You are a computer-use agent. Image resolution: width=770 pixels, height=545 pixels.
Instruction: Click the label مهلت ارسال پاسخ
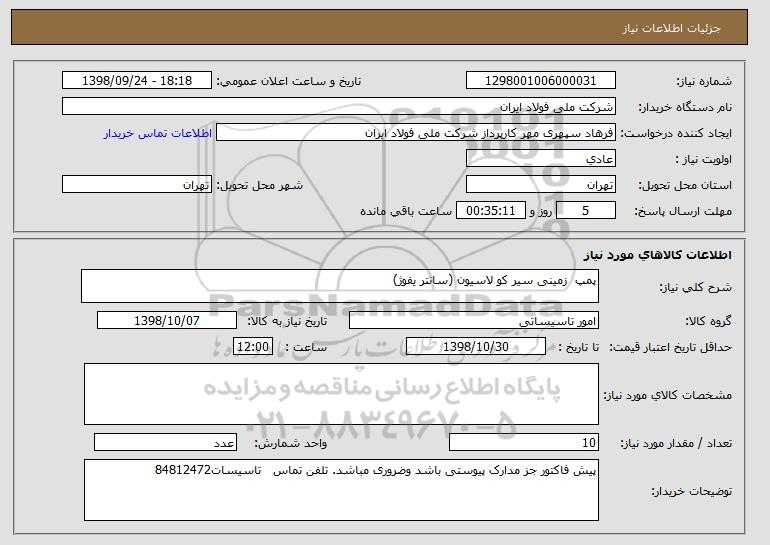pyautogui.click(x=683, y=211)
